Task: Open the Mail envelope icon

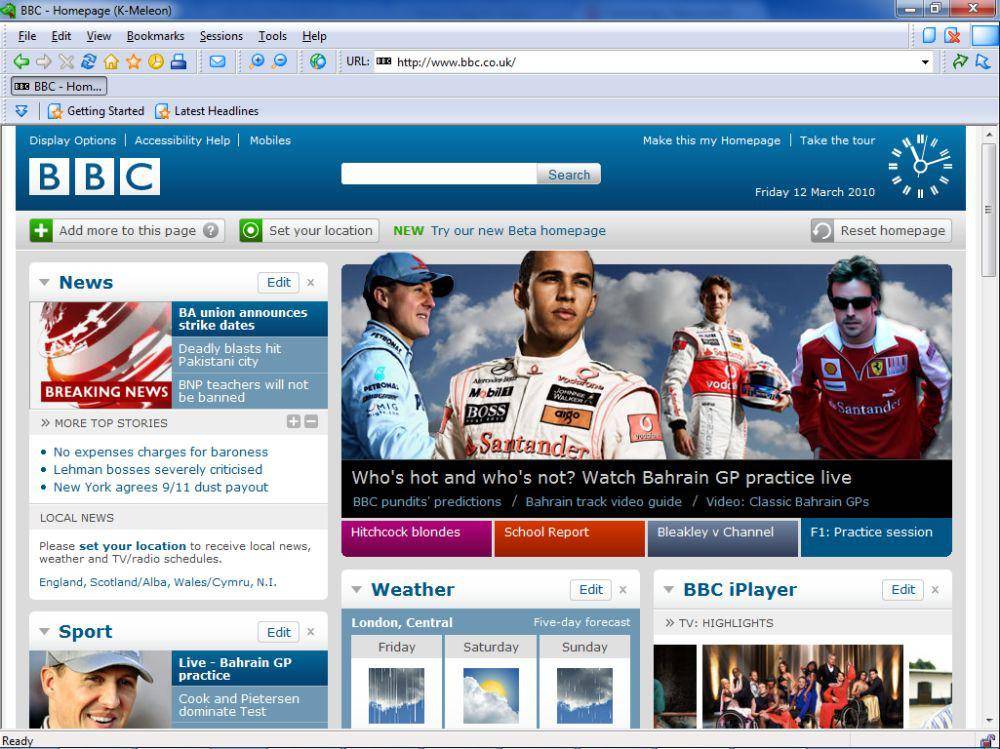Action: [217, 62]
